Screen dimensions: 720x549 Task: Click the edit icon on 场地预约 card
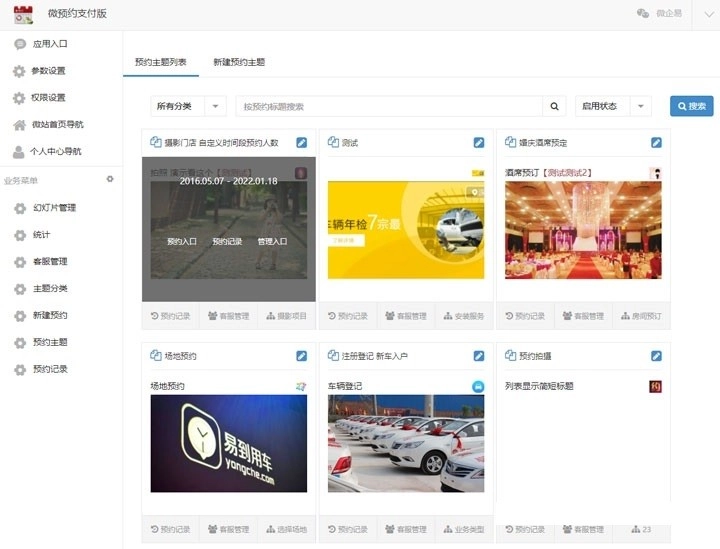[x=302, y=356]
